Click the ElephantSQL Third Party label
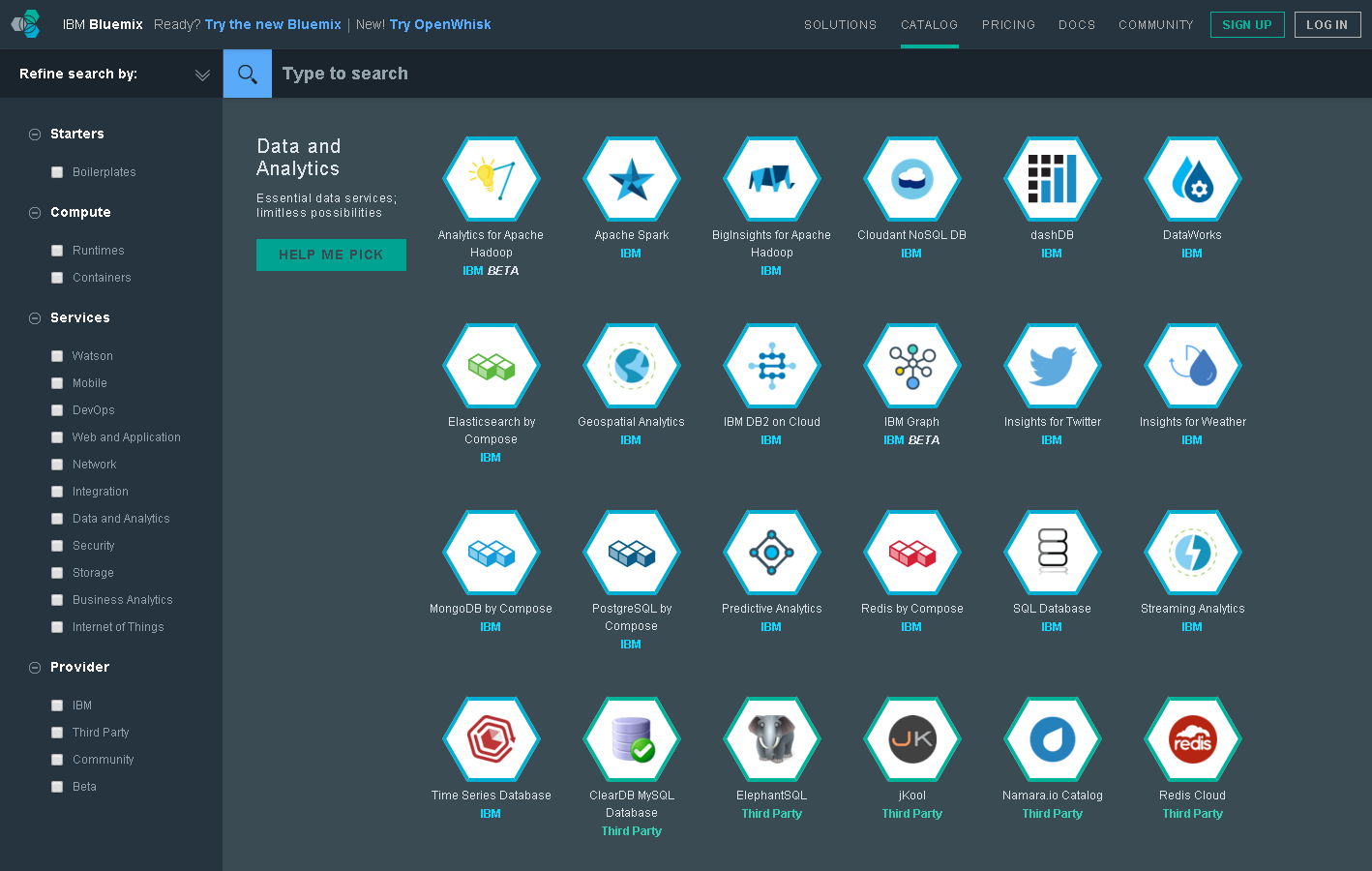The width and height of the screenshot is (1372, 871). click(772, 814)
